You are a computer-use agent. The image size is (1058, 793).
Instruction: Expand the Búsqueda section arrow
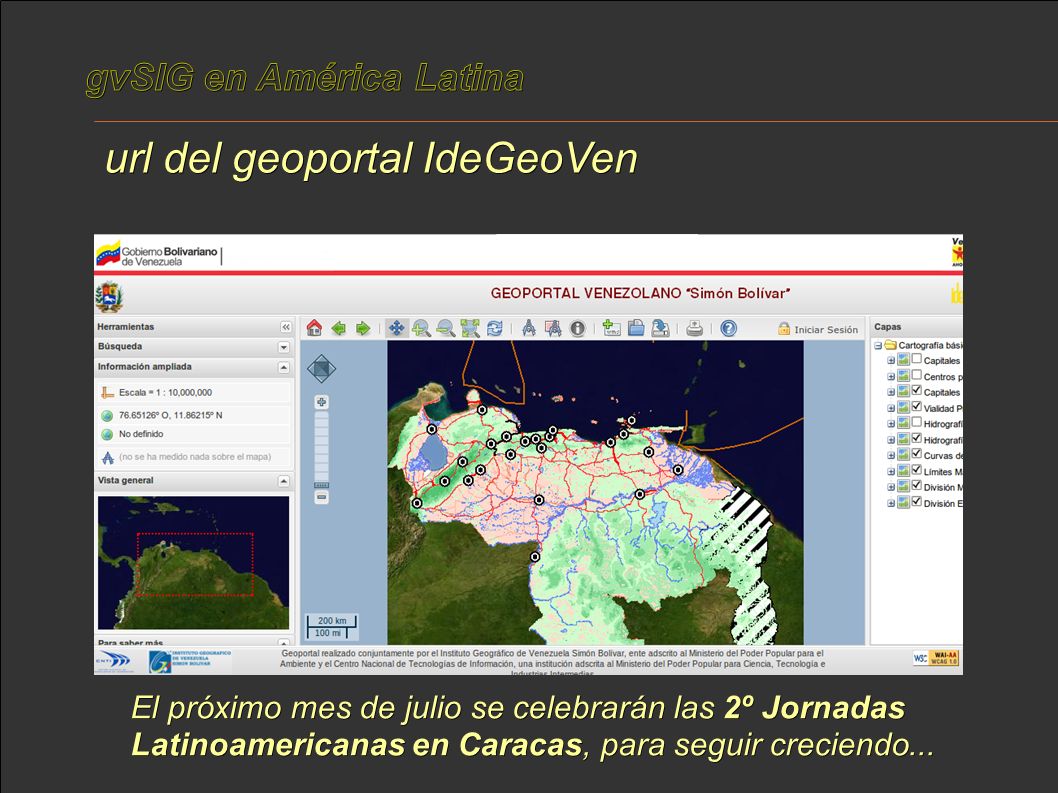[x=284, y=347]
